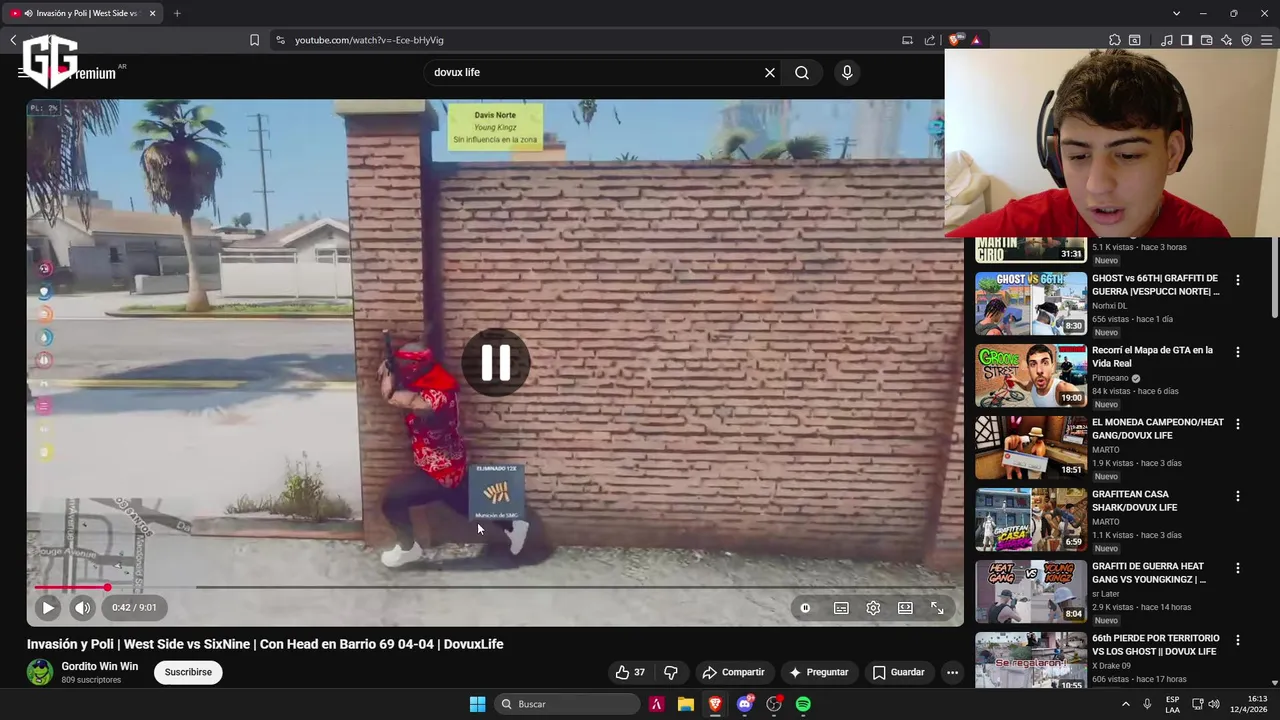1280x720 pixels.
Task: Click the Compartir share button
Action: tap(733, 672)
